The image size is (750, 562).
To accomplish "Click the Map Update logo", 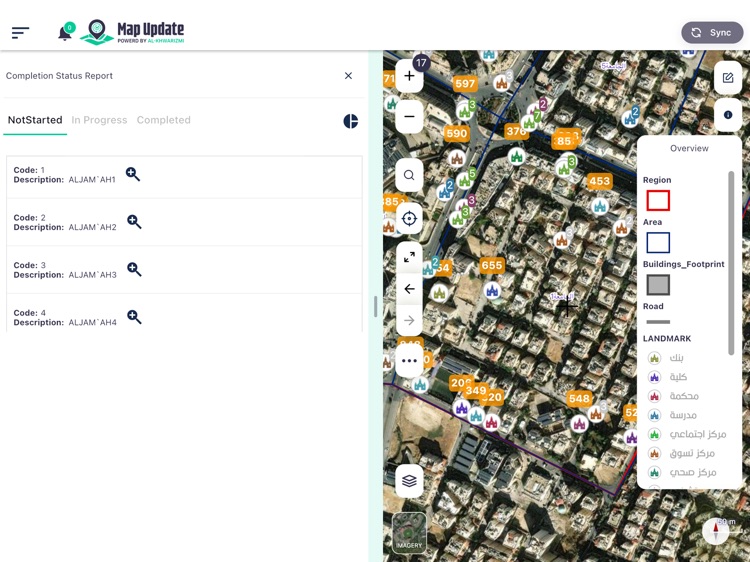I will coord(132,33).
